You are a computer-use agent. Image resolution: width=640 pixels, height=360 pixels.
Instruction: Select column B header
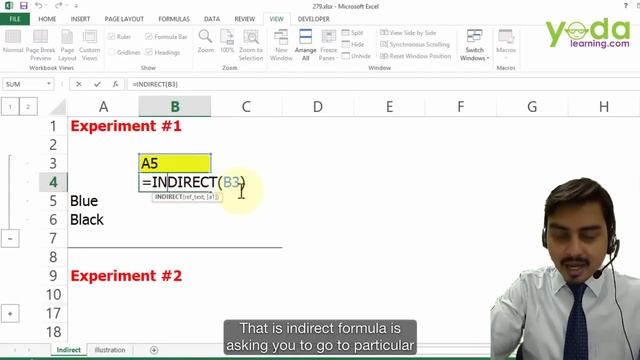point(175,107)
